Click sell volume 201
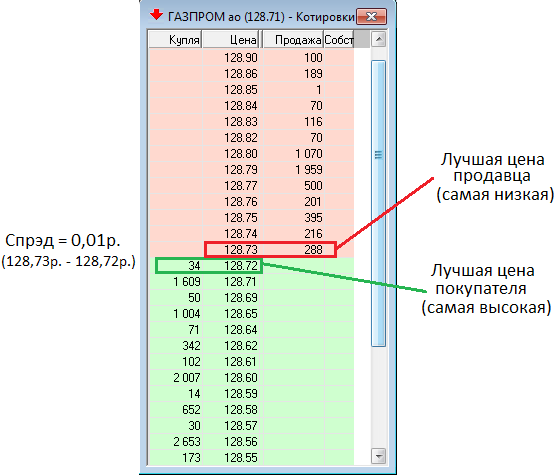The image size is (556, 475). pos(294,202)
